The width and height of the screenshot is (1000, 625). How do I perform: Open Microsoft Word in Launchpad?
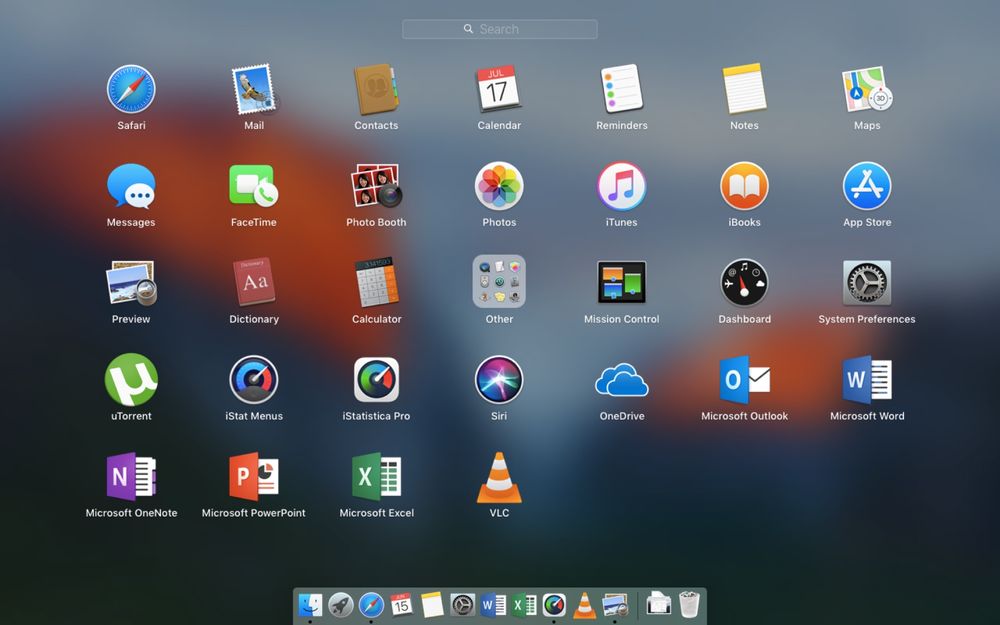(867, 380)
